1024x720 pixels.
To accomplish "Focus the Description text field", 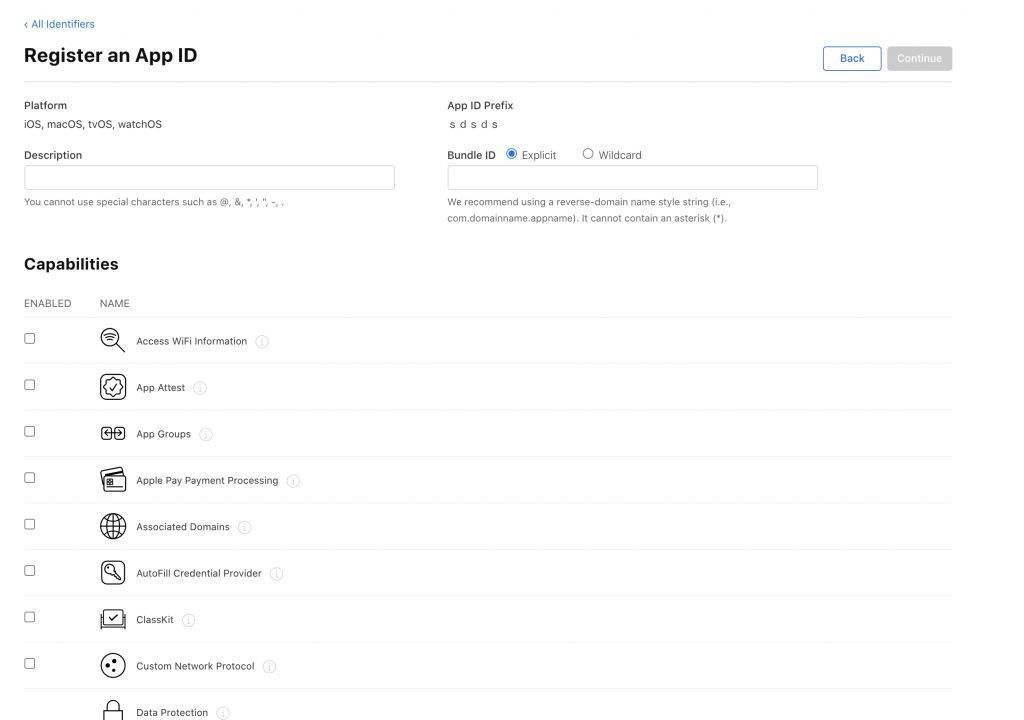I will 209,177.
